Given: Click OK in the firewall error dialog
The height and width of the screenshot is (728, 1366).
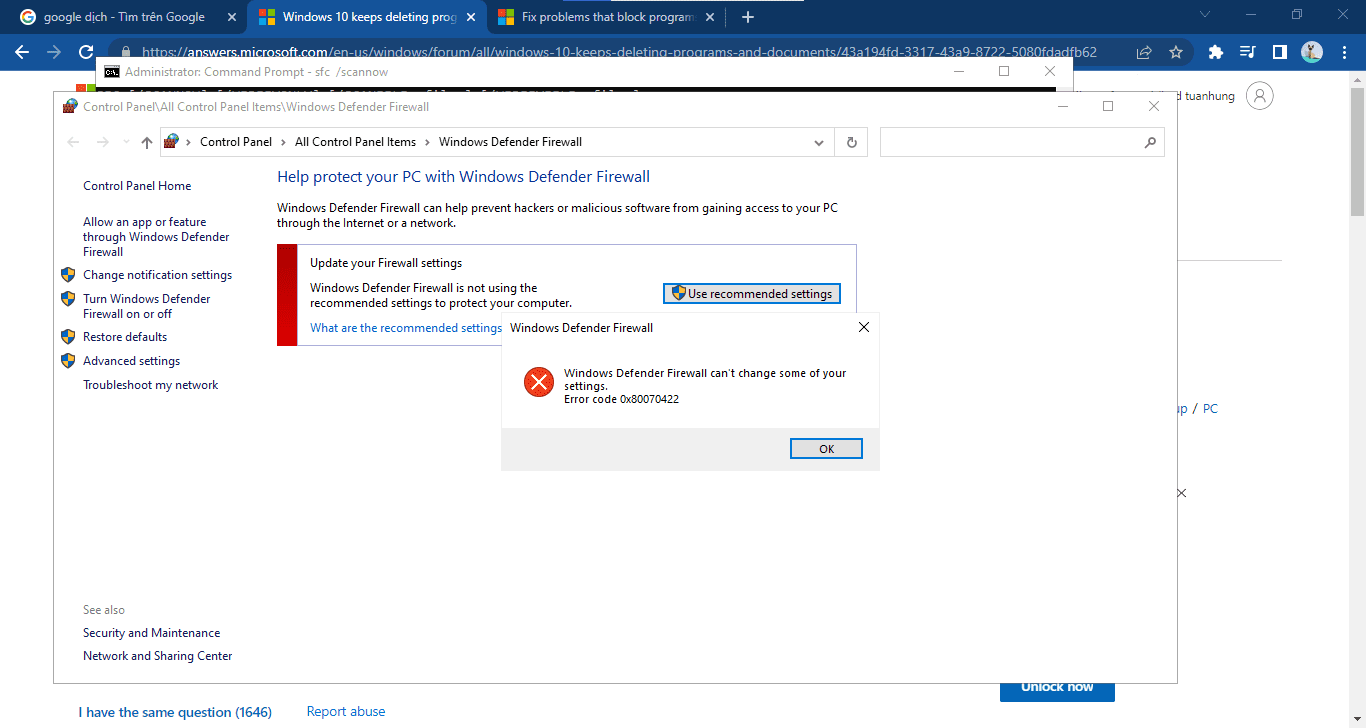Looking at the screenshot, I should [826, 449].
